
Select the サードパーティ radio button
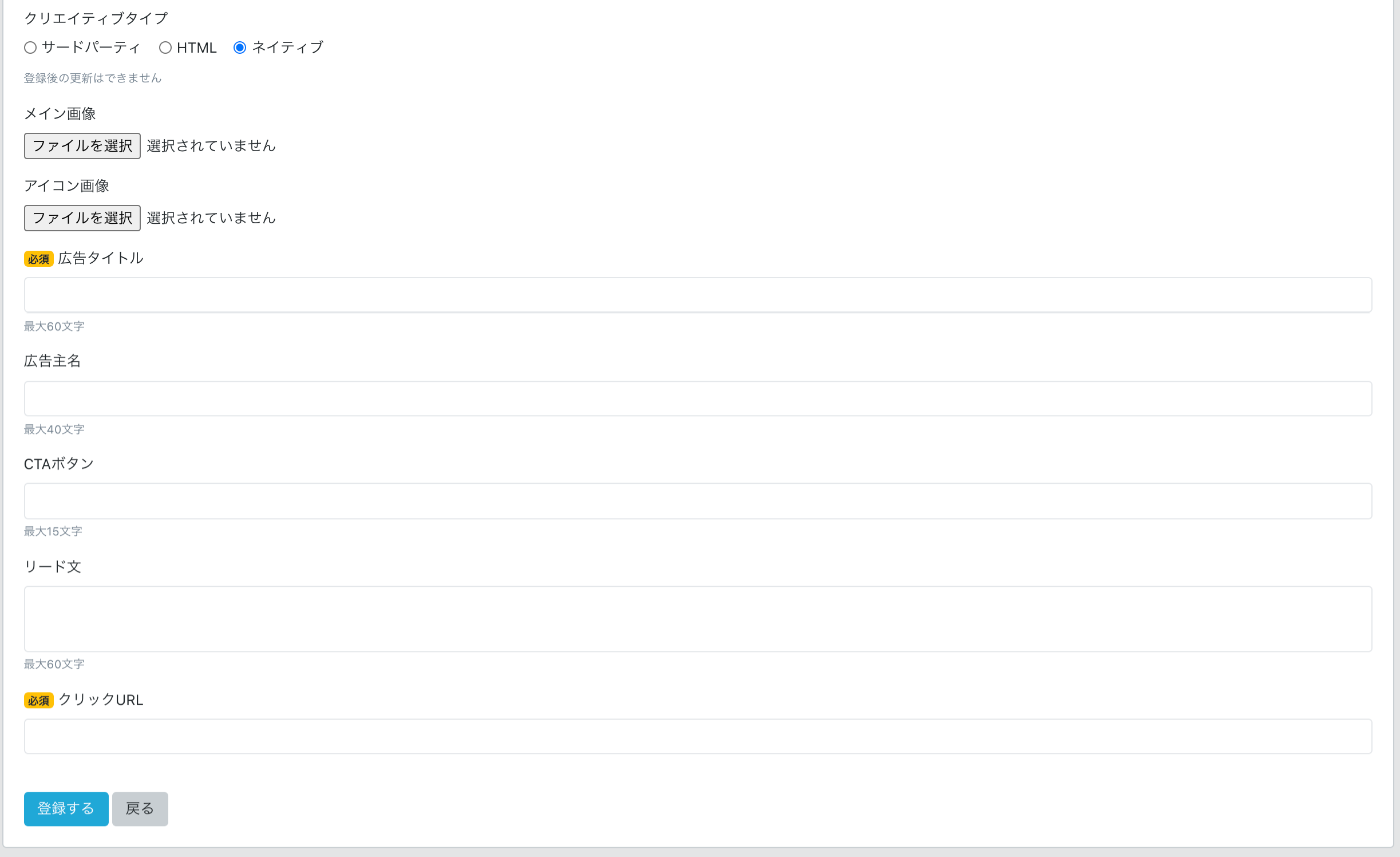[x=30, y=48]
